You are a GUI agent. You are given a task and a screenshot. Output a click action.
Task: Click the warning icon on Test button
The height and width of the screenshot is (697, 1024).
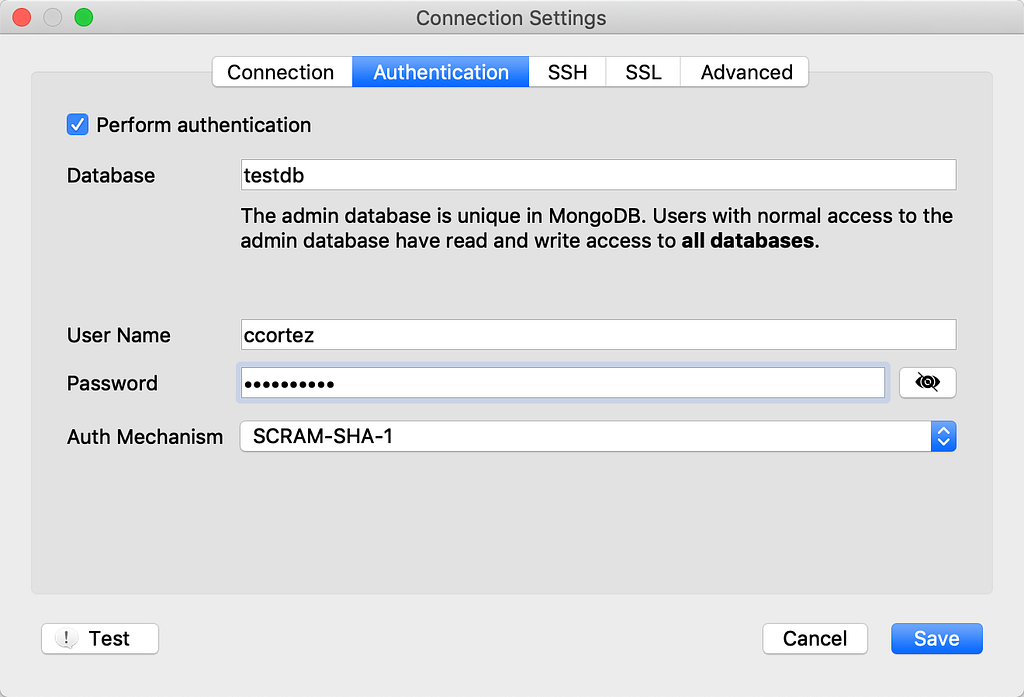pos(66,638)
